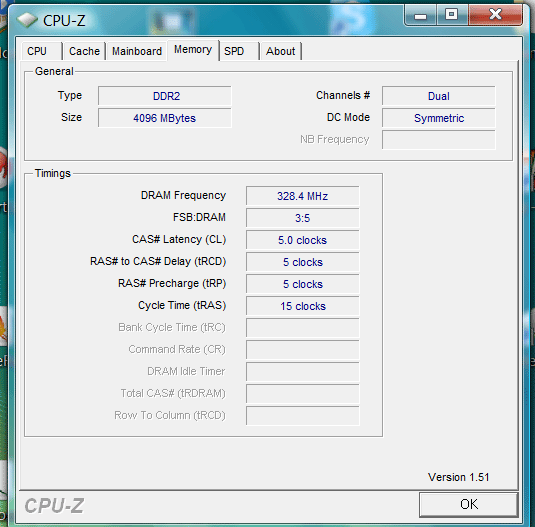Click the Channels # label

pyautogui.click(x=343, y=95)
